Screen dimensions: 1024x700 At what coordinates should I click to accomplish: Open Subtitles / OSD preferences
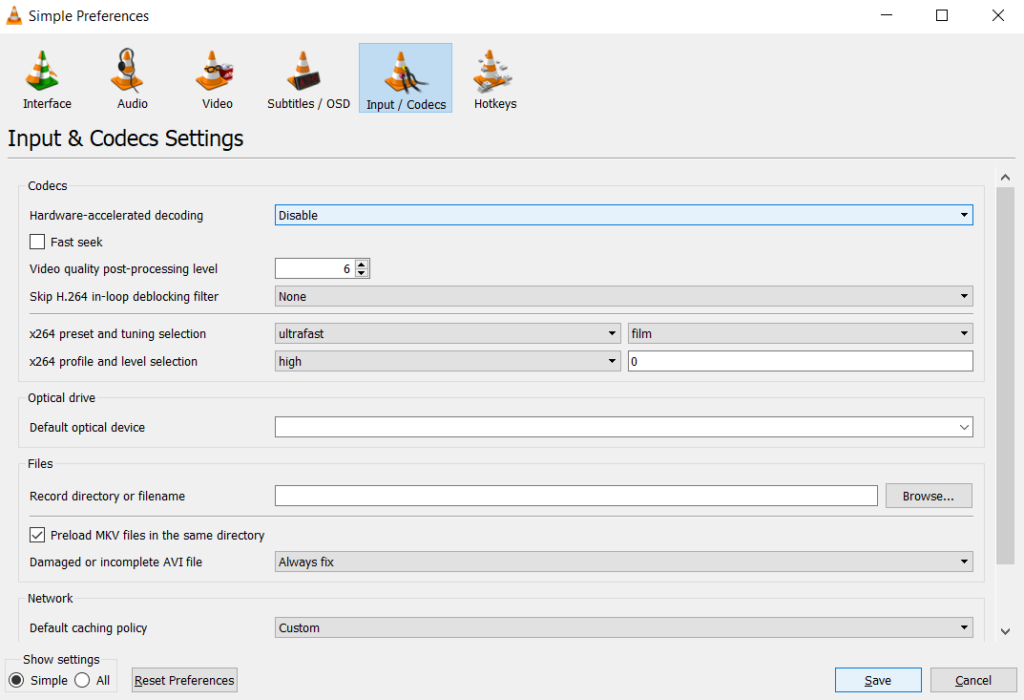pyautogui.click(x=307, y=77)
